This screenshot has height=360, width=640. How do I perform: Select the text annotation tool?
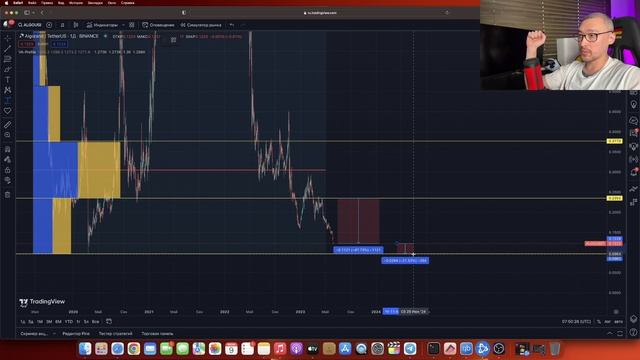pos(7,80)
